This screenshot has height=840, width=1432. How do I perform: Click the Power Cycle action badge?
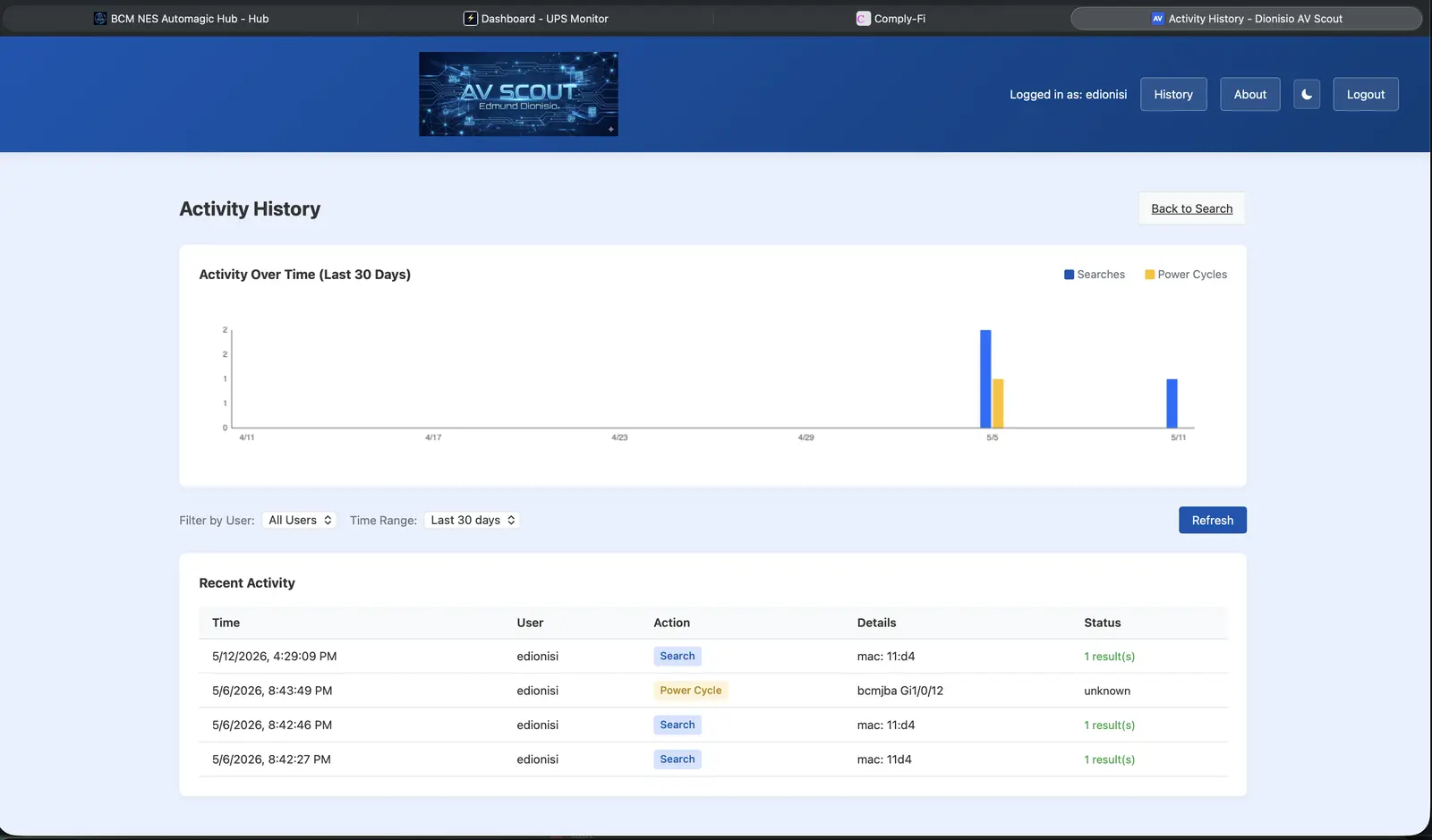tap(690, 691)
